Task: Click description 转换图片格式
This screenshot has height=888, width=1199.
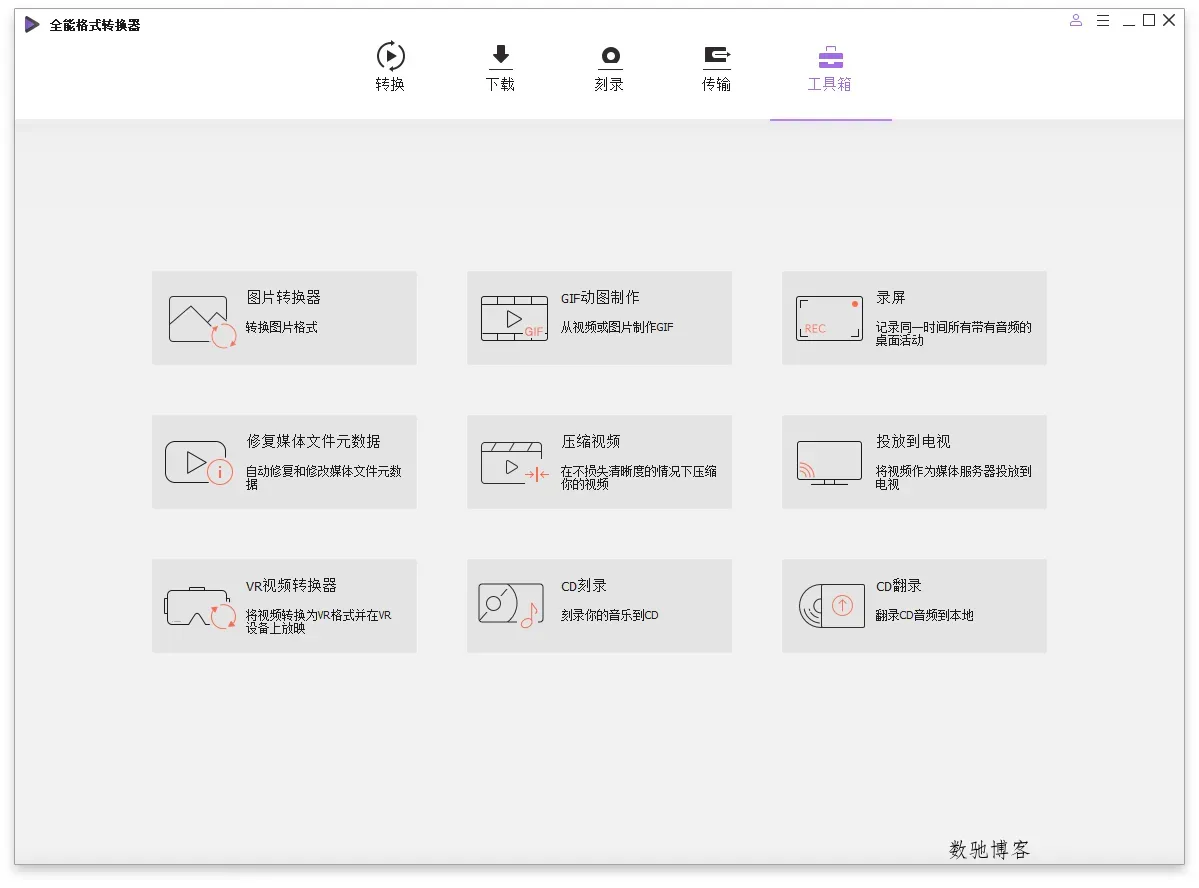Action: (x=281, y=327)
